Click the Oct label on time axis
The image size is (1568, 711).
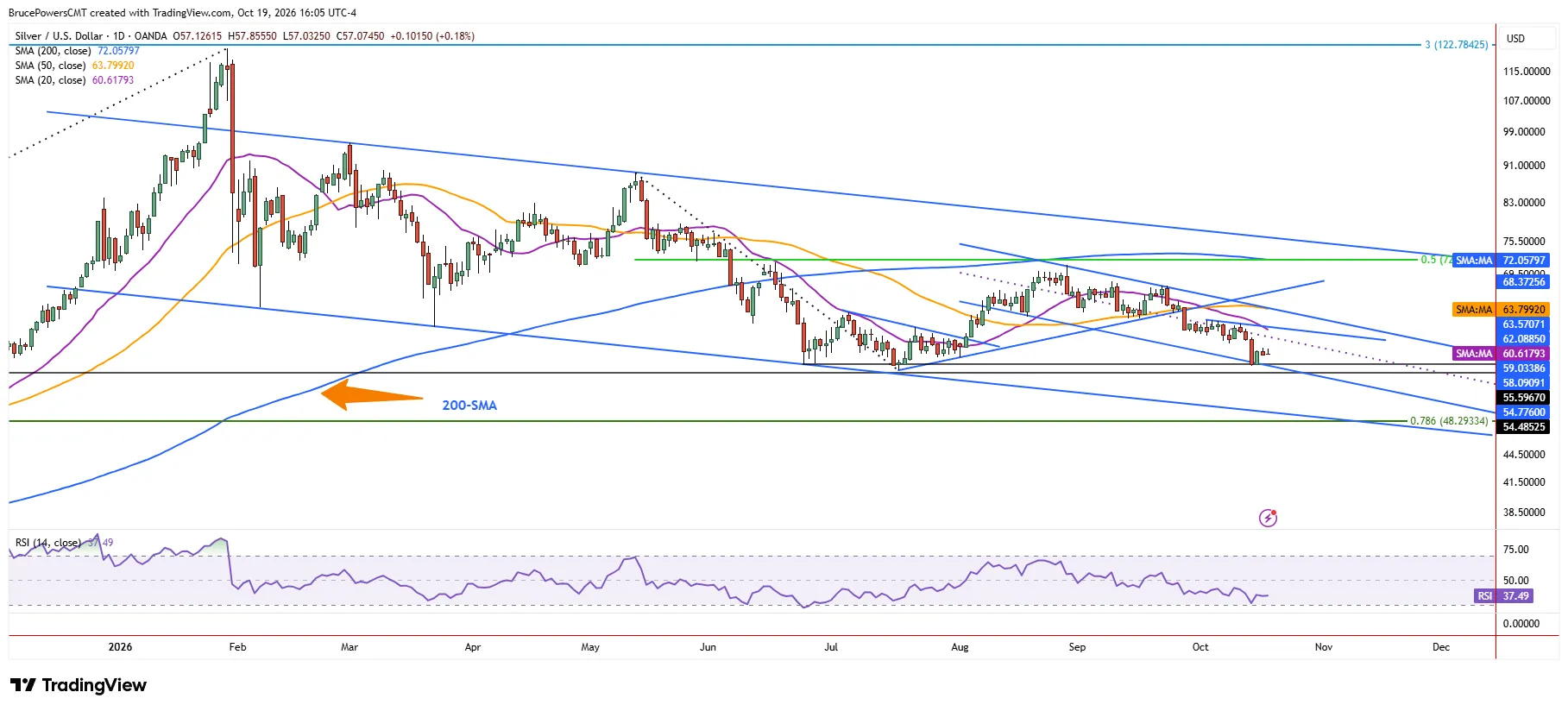(1200, 647)
